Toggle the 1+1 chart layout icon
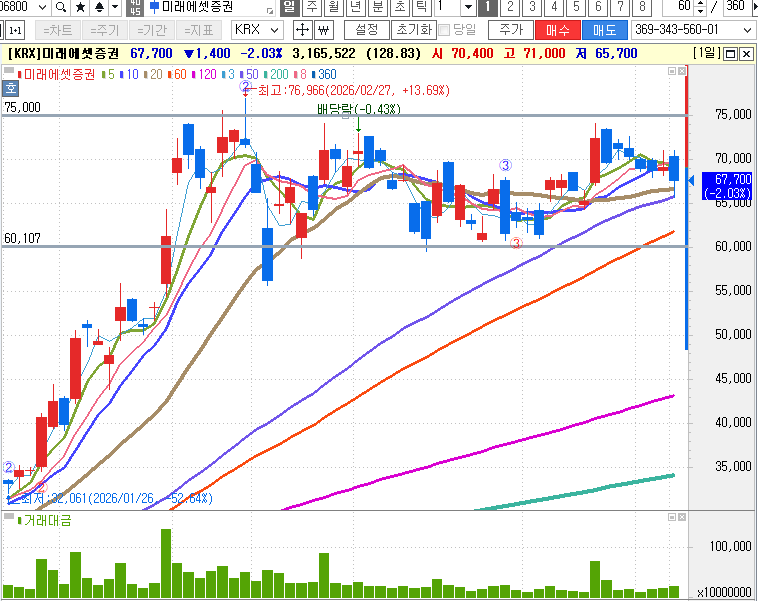 tap(15, 30)
